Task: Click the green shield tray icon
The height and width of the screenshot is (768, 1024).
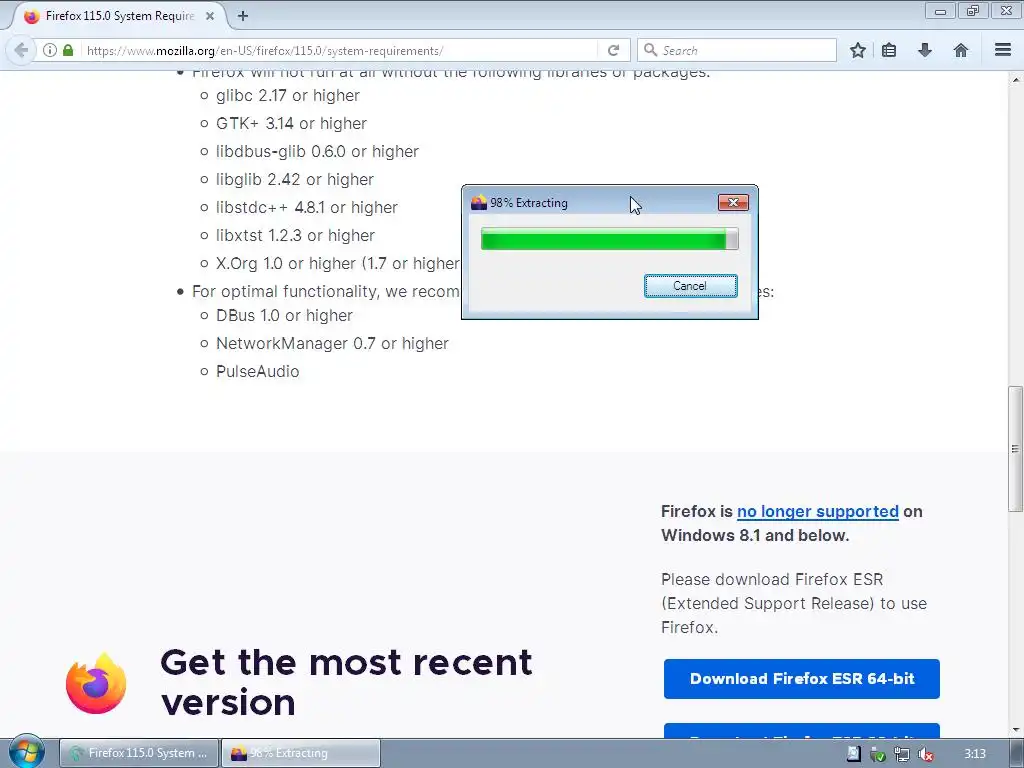Action: (878, 754)
